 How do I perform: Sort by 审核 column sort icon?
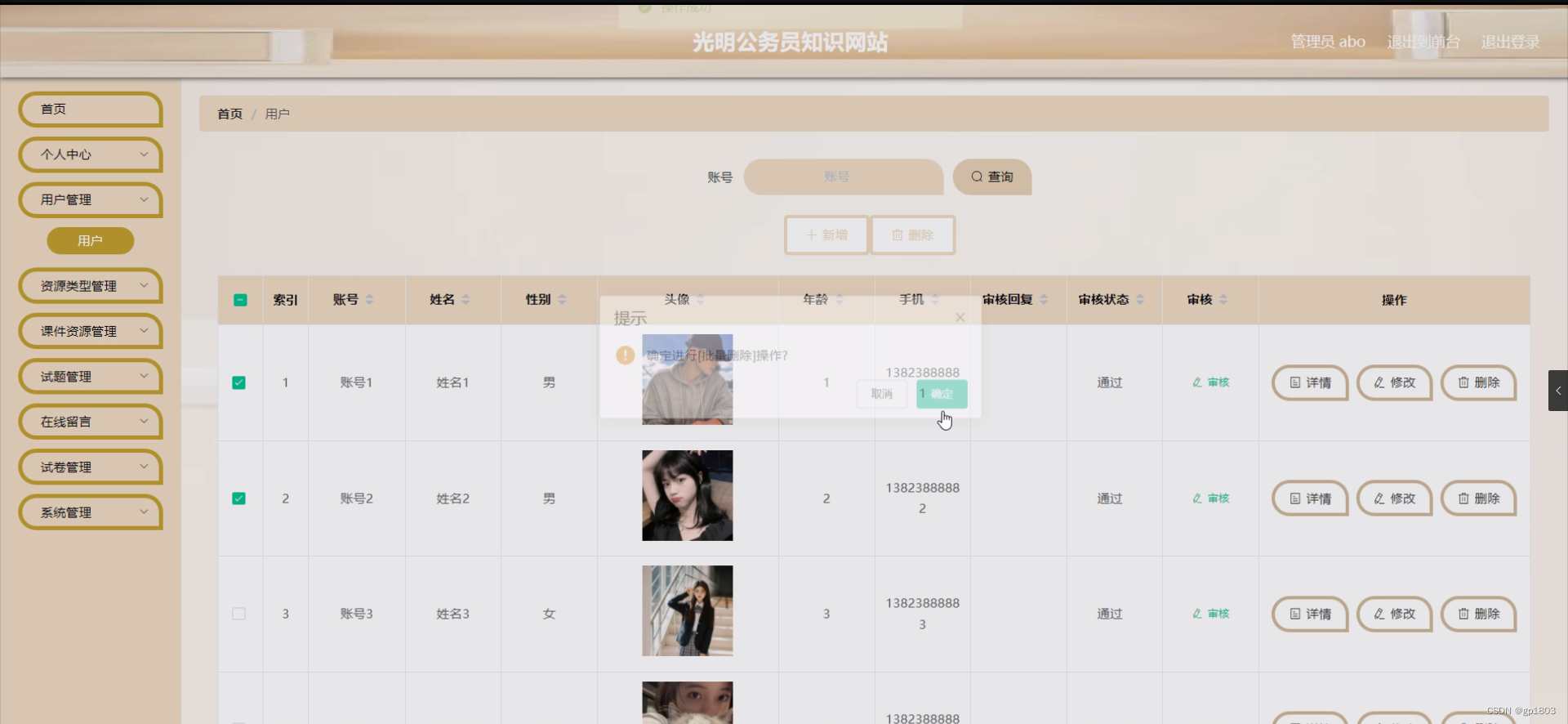pyautogui.click(x=1223, y=300)
